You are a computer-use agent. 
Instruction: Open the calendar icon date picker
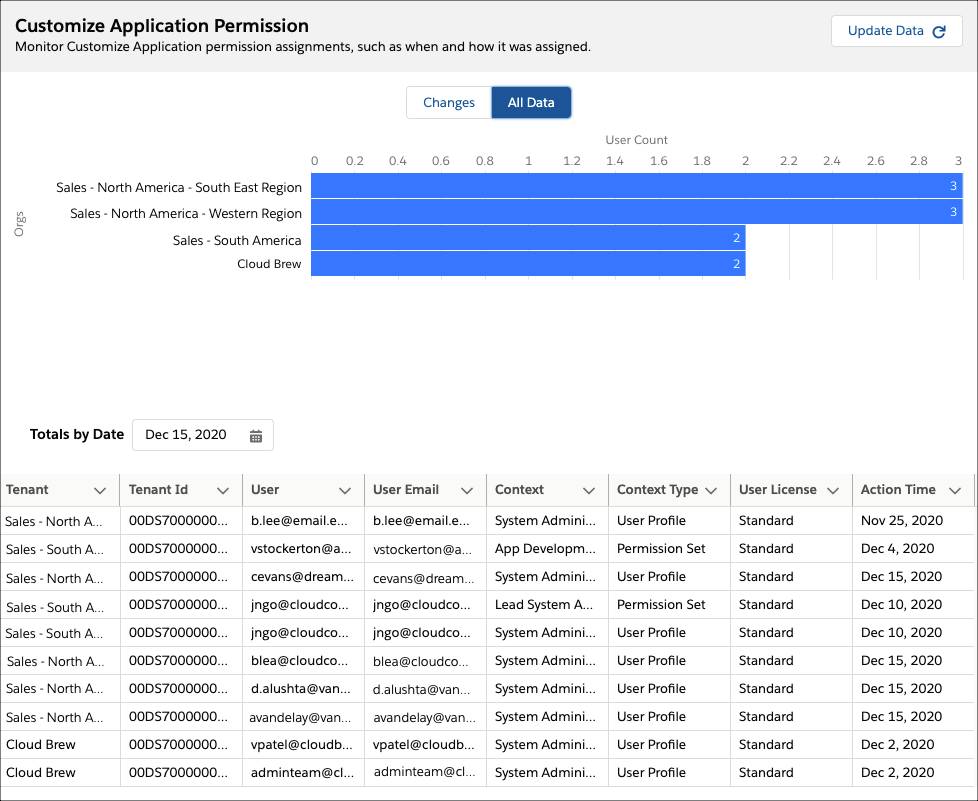pyautogui.click(x=256, y=435)
